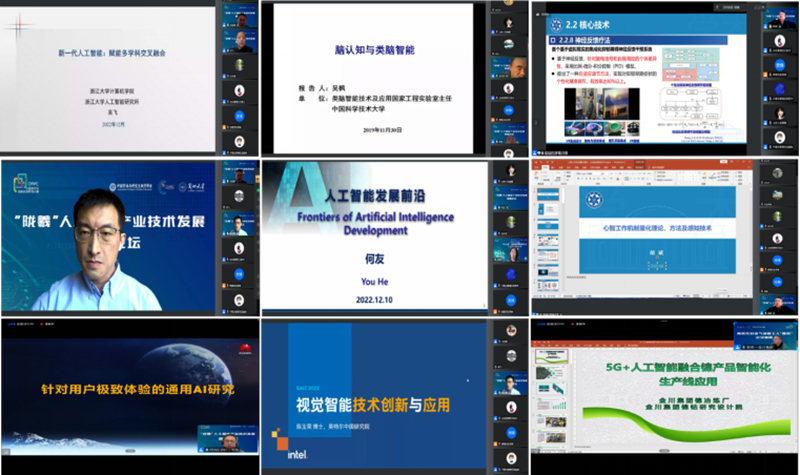Select green avatar participant beside 新一代人工智能 slide

240,65
